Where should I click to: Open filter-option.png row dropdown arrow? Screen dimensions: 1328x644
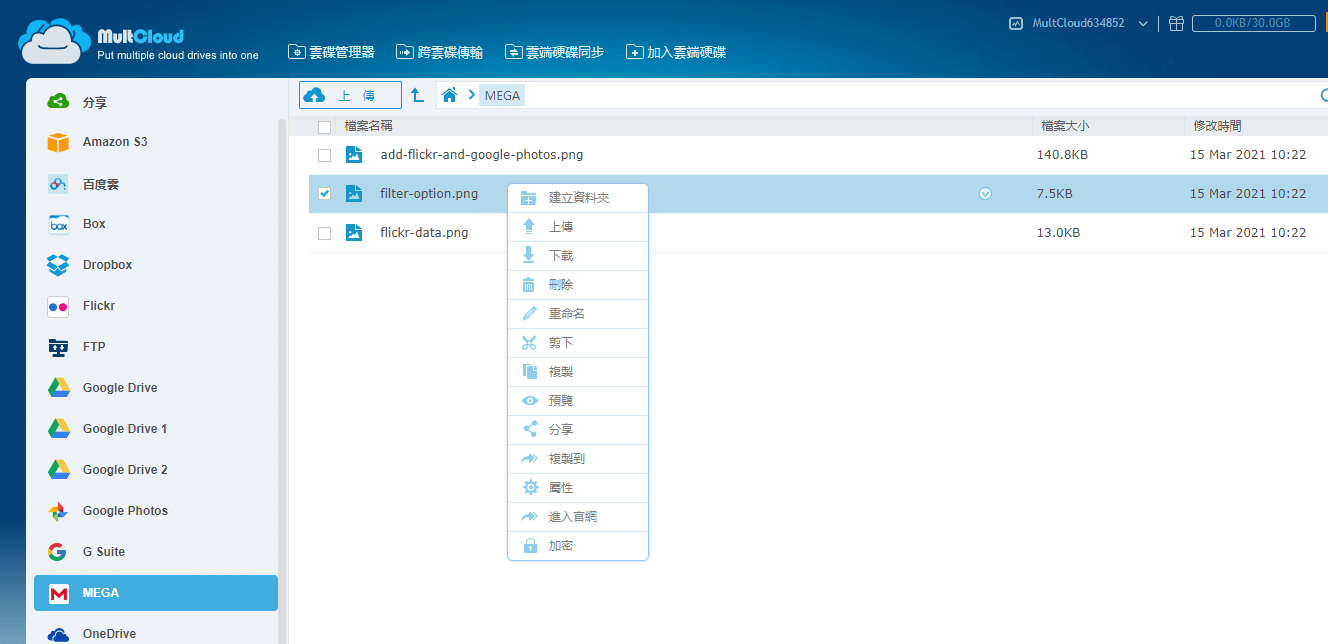(x=985, y=194)
